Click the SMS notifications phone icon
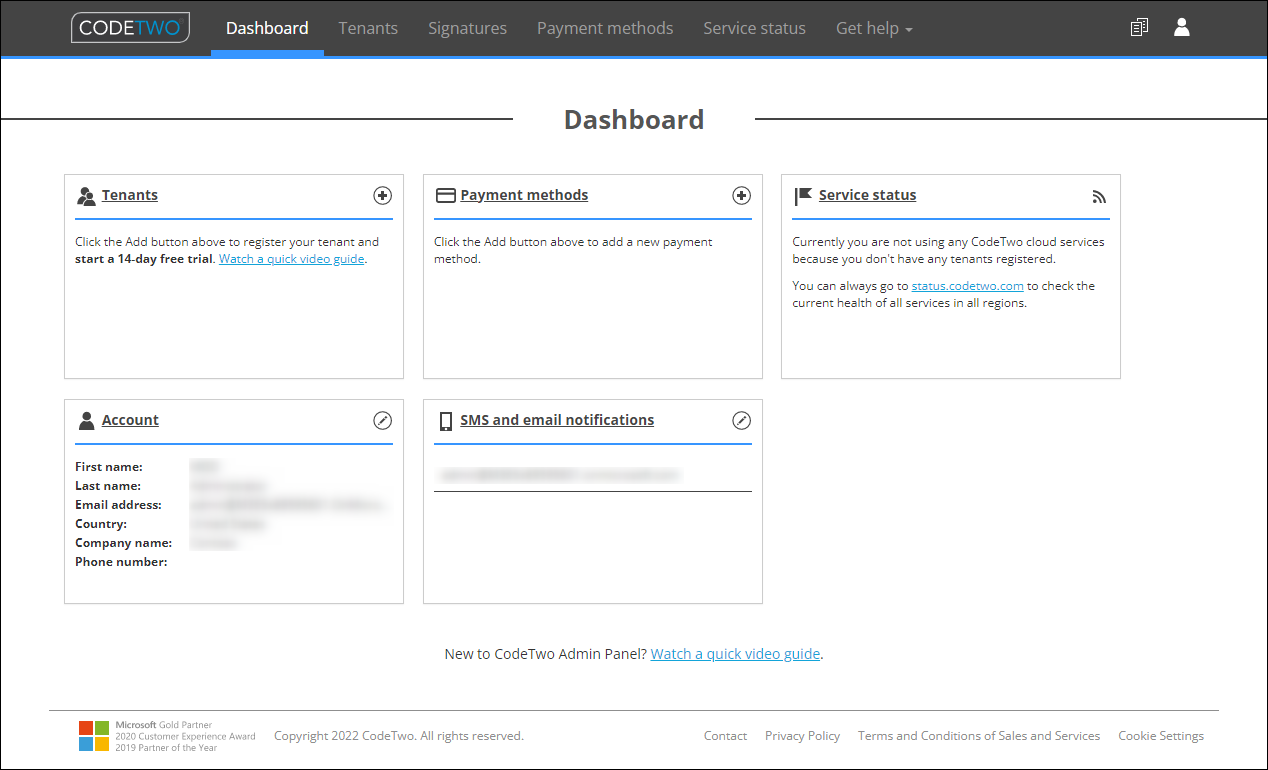1268x770 pixels. coord(445,421)
